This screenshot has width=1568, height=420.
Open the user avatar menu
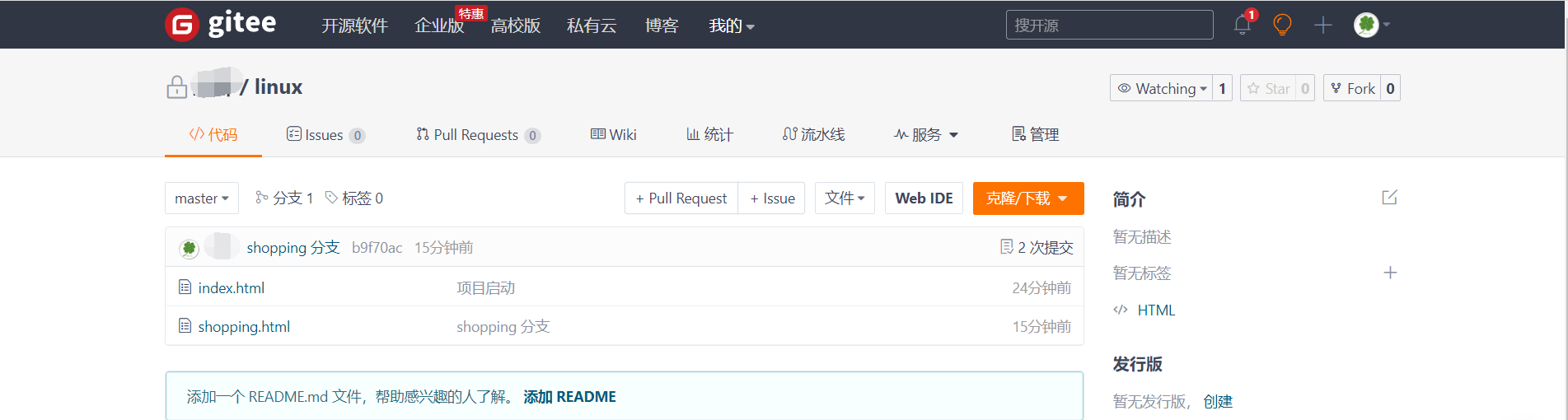pyautogui.click(x=1371, y=25)
